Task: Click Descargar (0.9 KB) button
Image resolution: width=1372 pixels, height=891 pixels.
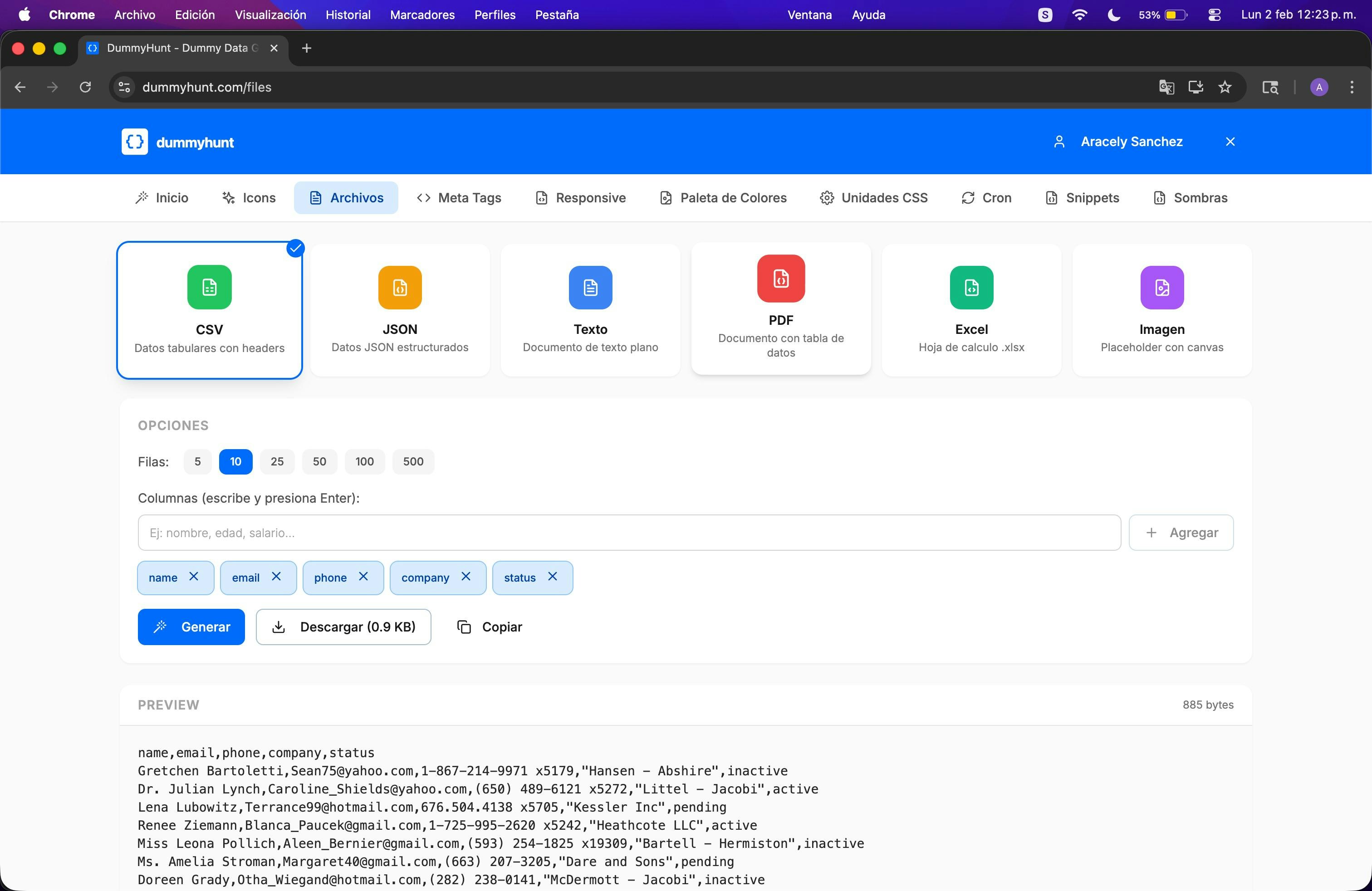Action: [343, 627]
